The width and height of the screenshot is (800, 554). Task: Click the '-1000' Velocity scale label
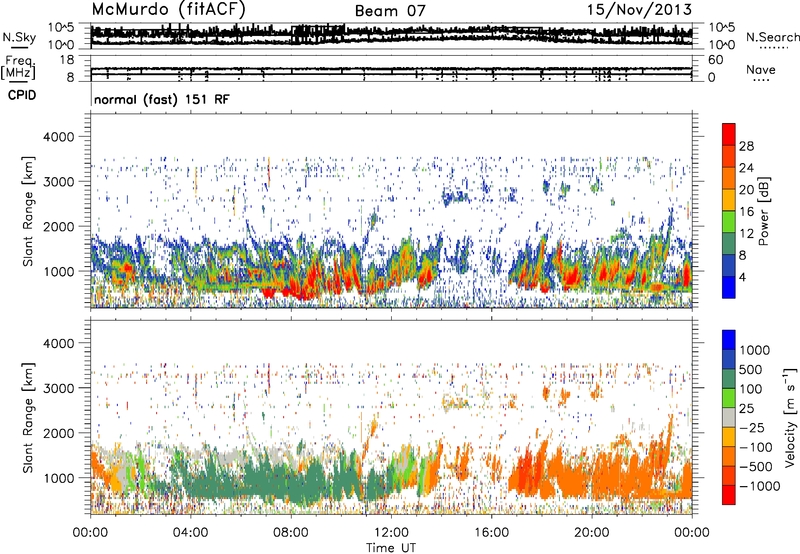tap(759, 486)
